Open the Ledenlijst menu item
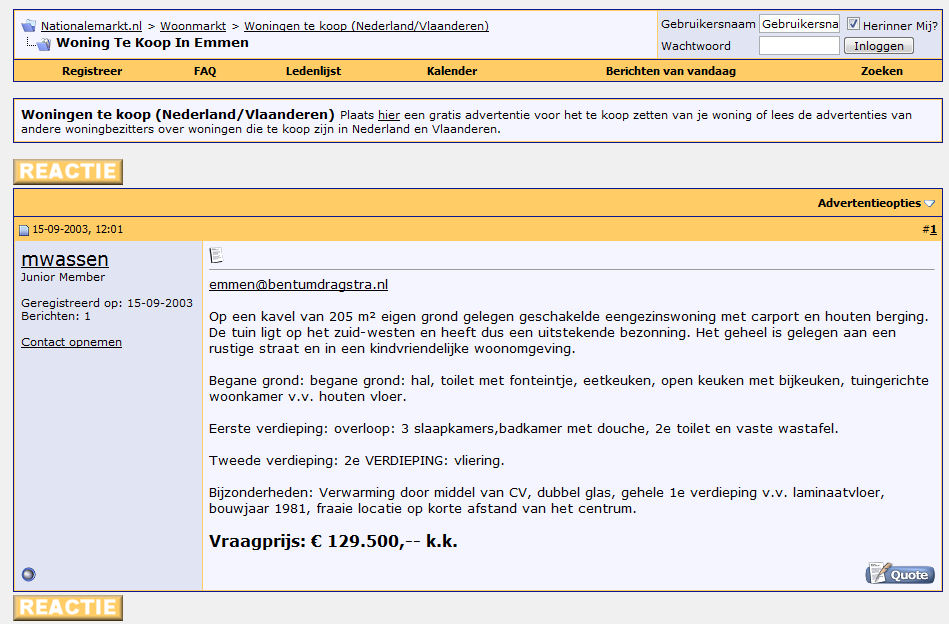The height and width of the screenshot is (624, 949). click(x=314, y=71)
